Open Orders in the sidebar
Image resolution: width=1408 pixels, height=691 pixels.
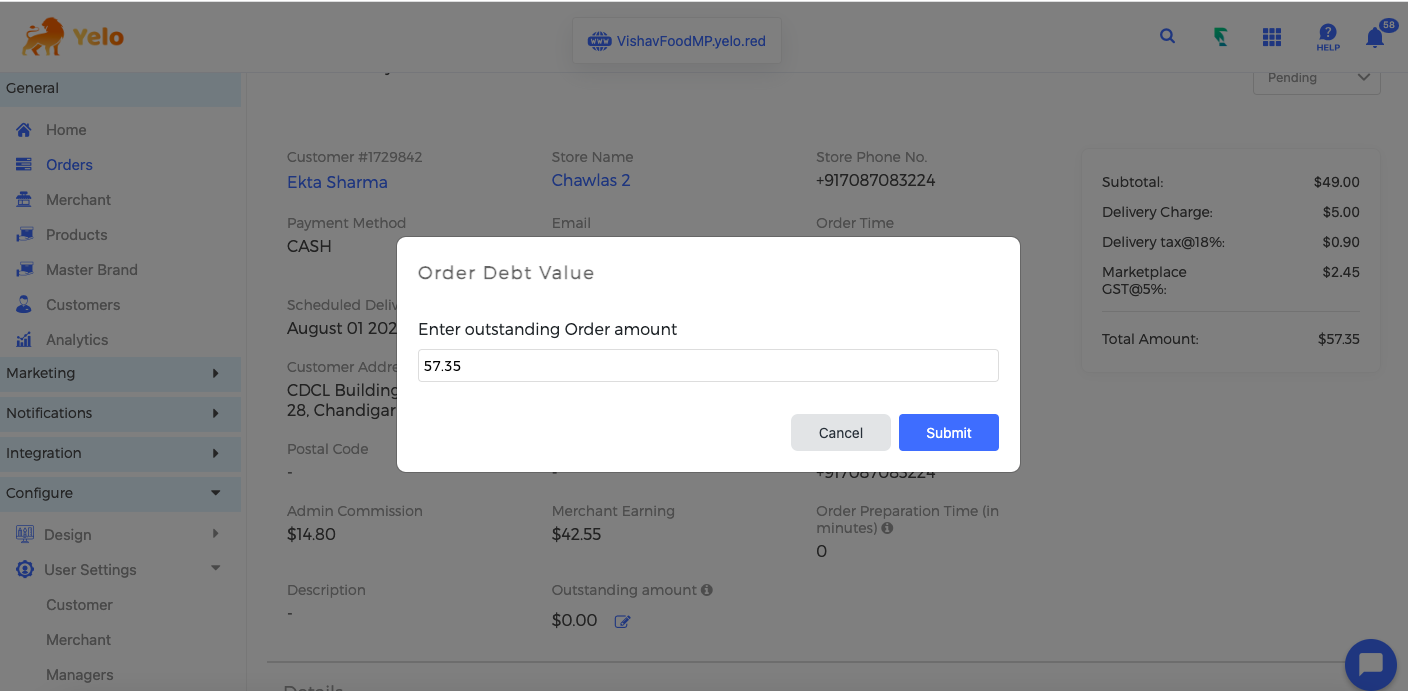69,165
